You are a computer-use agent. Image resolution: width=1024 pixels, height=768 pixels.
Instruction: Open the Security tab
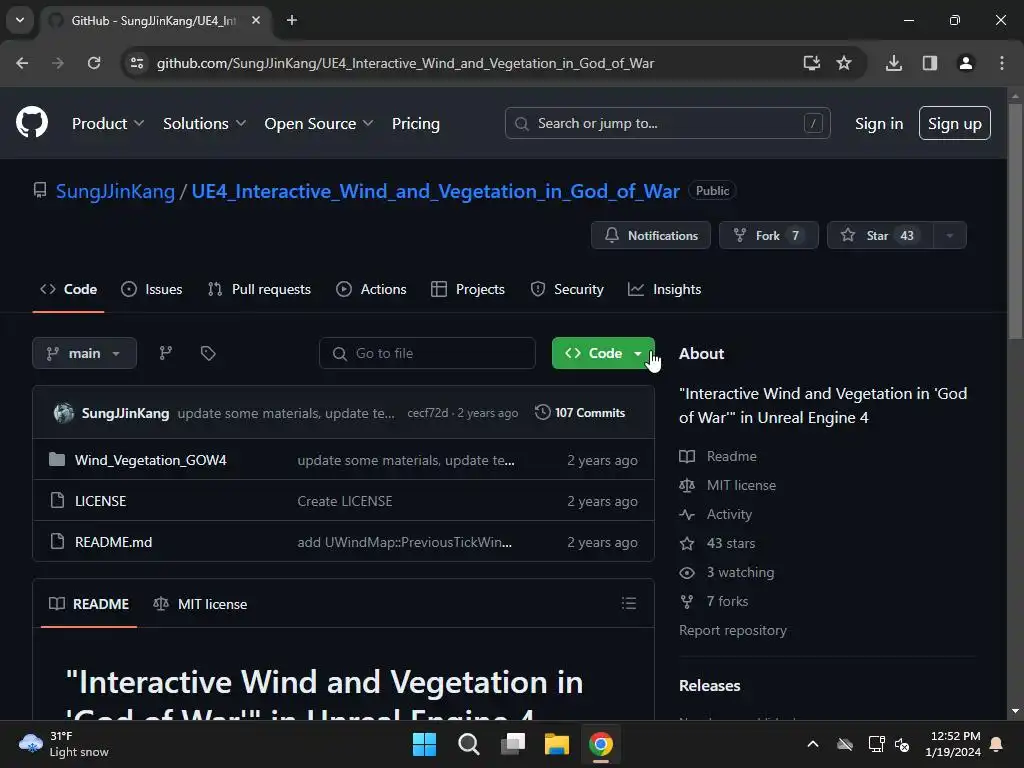click(567, 289)
